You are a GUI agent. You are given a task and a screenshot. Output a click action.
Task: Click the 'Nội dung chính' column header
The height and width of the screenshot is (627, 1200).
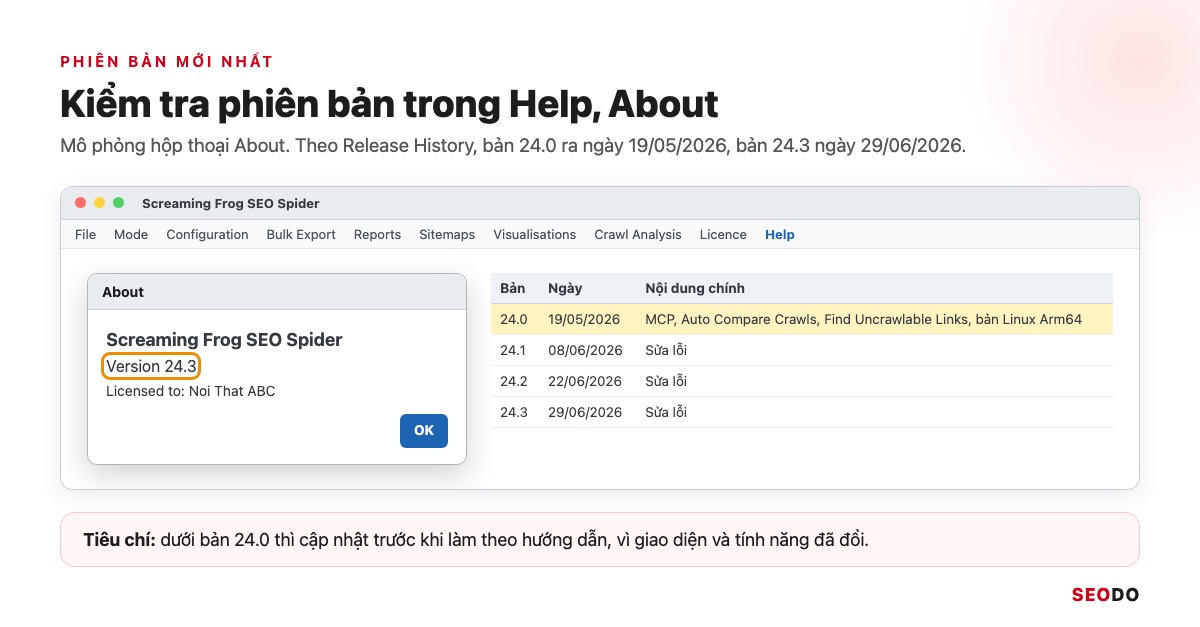click(695, 288)
